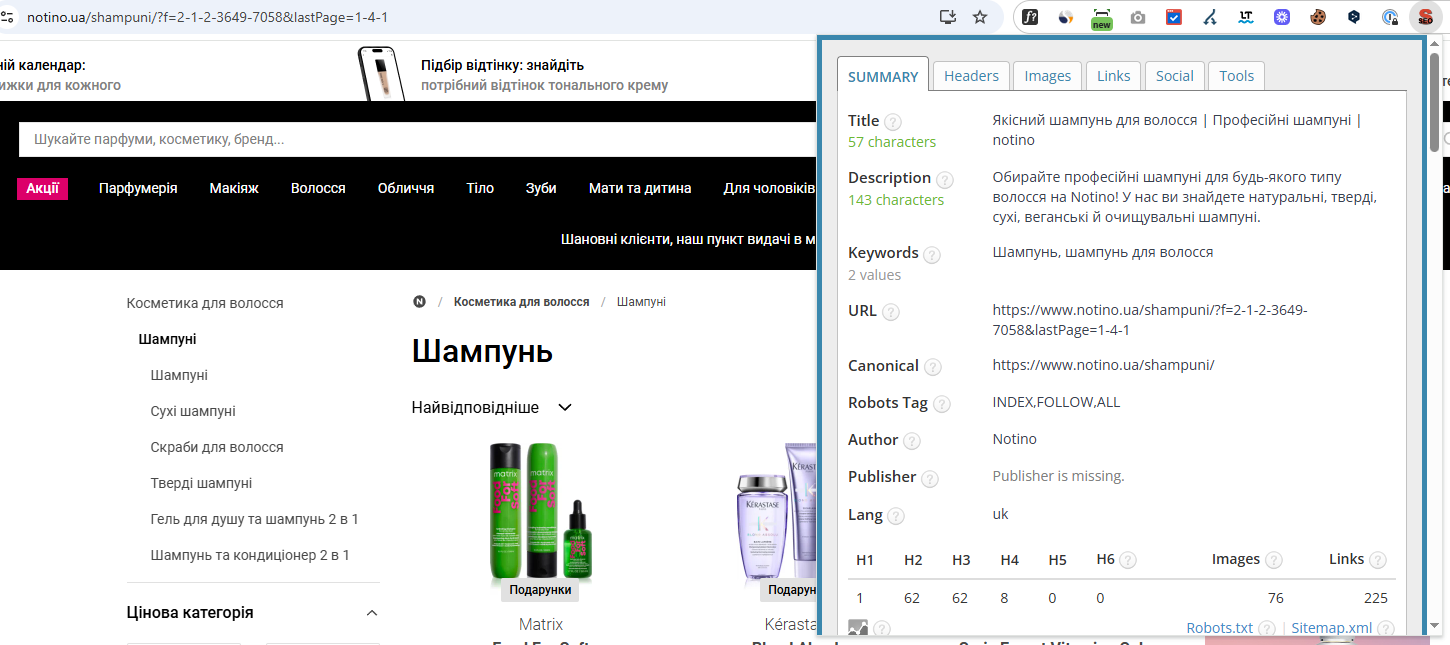Click help icon next to Robots Tag
1450x645 pixels.
941,405
